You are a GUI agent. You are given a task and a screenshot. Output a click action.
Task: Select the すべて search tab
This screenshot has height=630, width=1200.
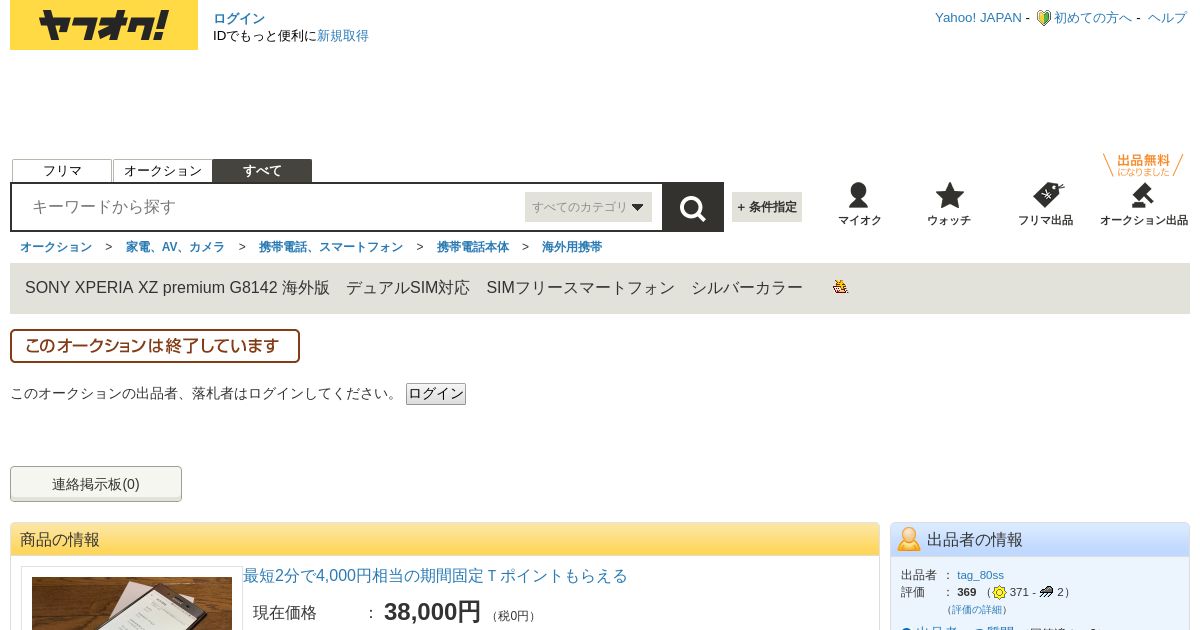point(262,171)
